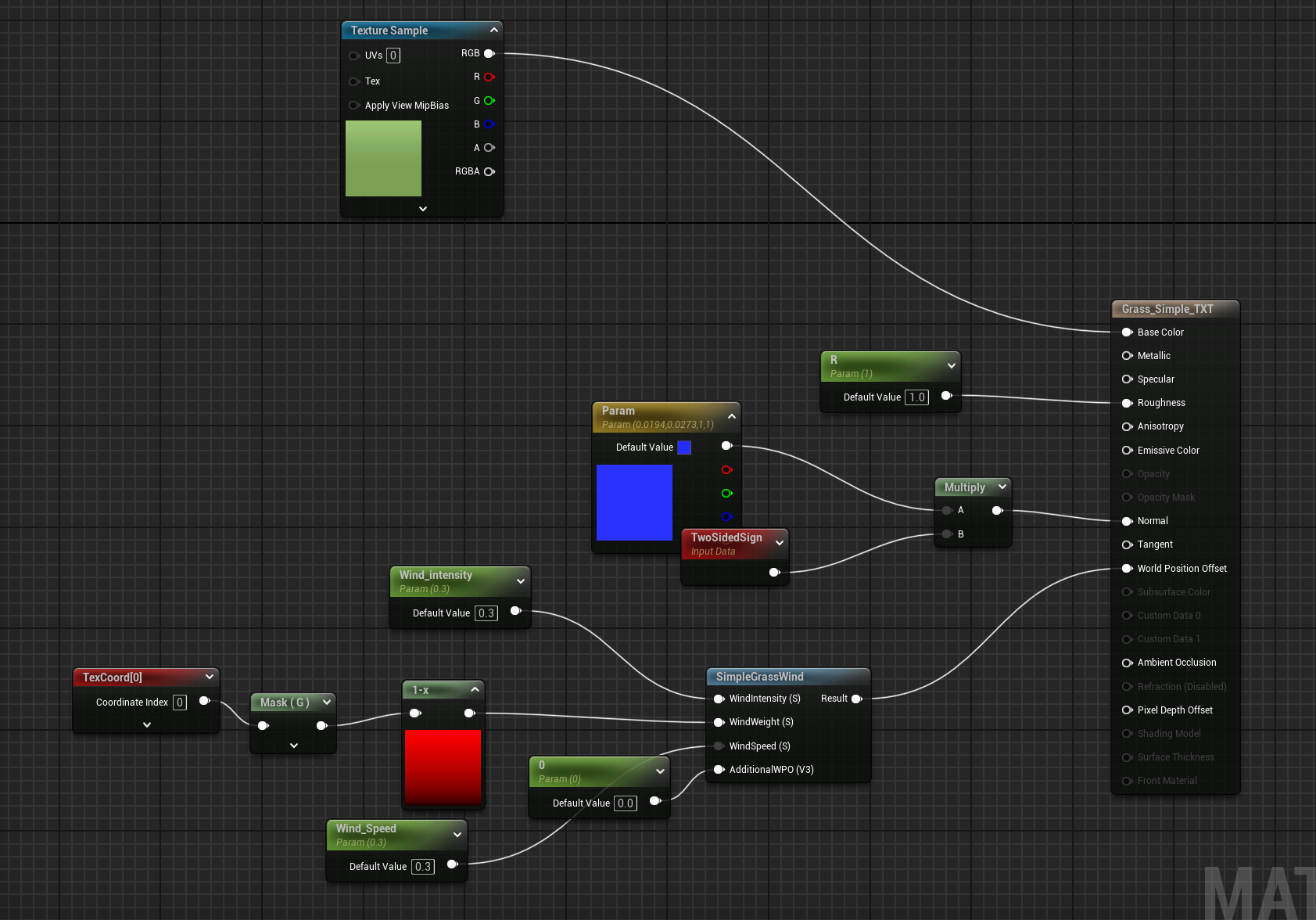Click the RGB output pin on Texture Sample

(x=489, y=53)
